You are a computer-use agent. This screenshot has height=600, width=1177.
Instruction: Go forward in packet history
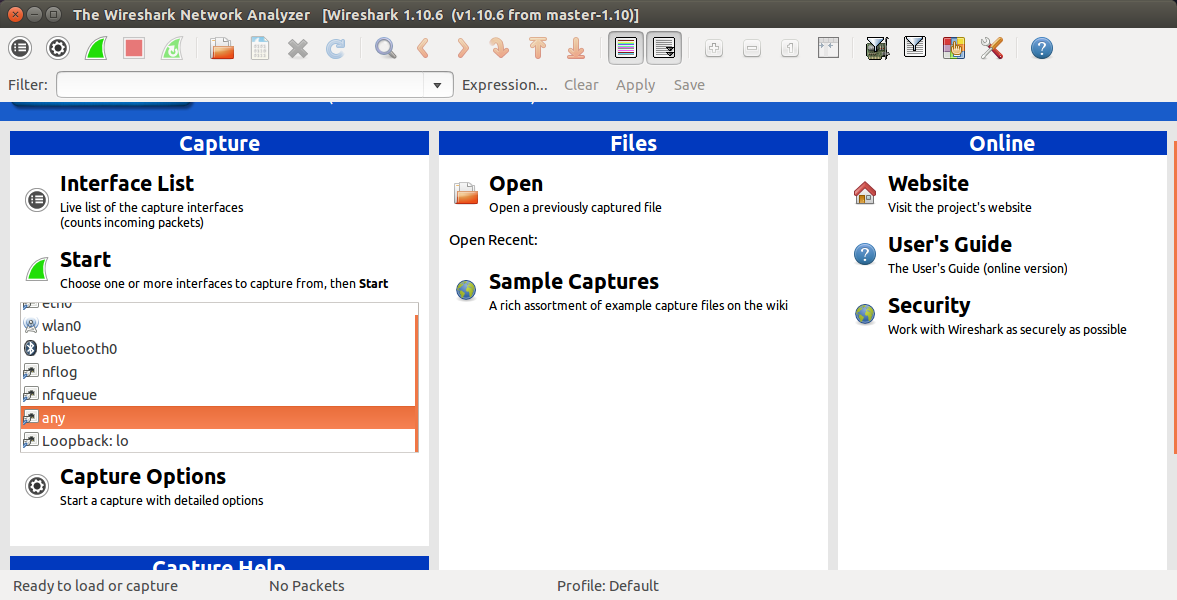click(462, 48)
